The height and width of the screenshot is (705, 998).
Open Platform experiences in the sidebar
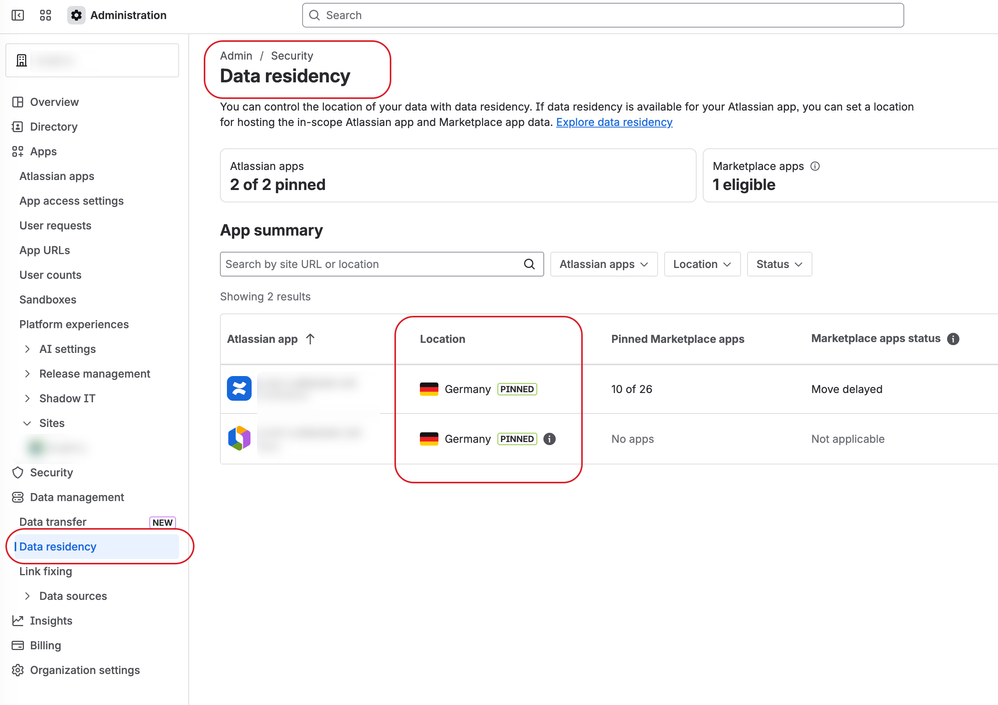[x=74, y=325]
